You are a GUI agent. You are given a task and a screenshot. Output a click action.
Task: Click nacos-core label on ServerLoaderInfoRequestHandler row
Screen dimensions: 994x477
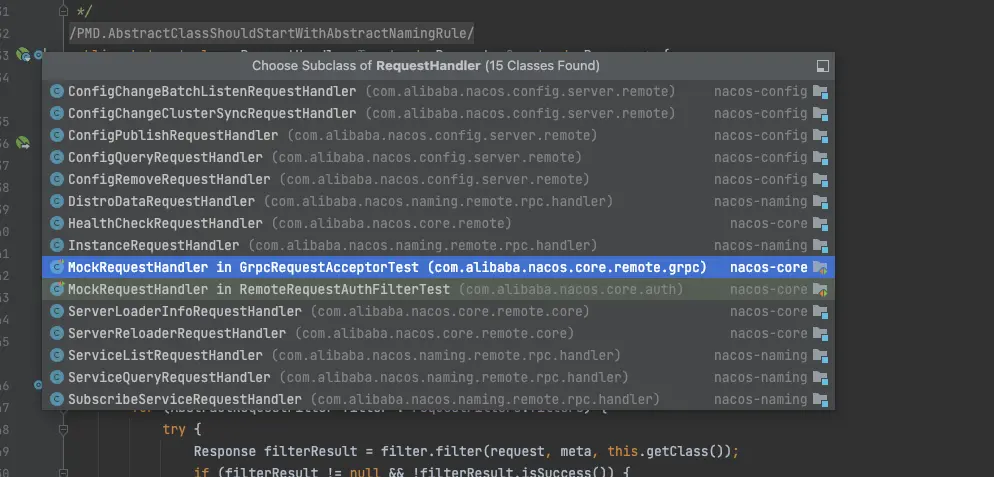(769, 311)
